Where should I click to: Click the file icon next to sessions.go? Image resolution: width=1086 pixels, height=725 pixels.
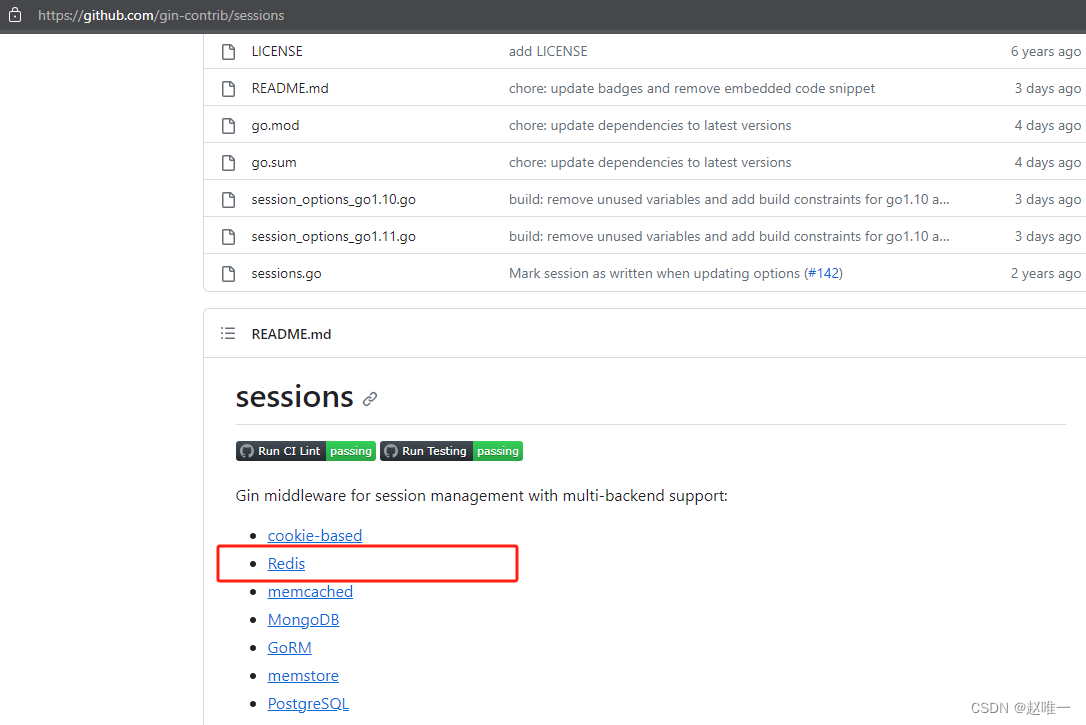228,273
